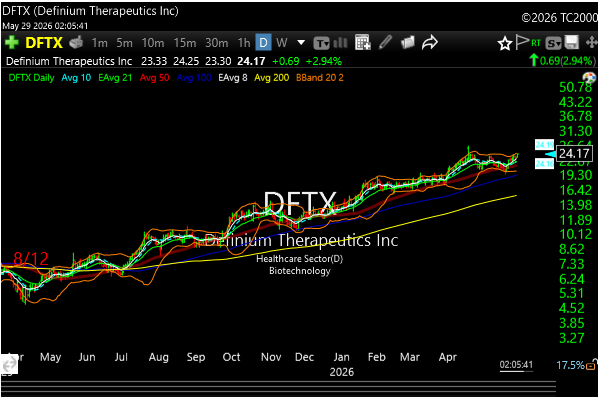Toggle the green RT real-time indicator
The width and height of the screenshot is (598, 397).
(536, 43)
